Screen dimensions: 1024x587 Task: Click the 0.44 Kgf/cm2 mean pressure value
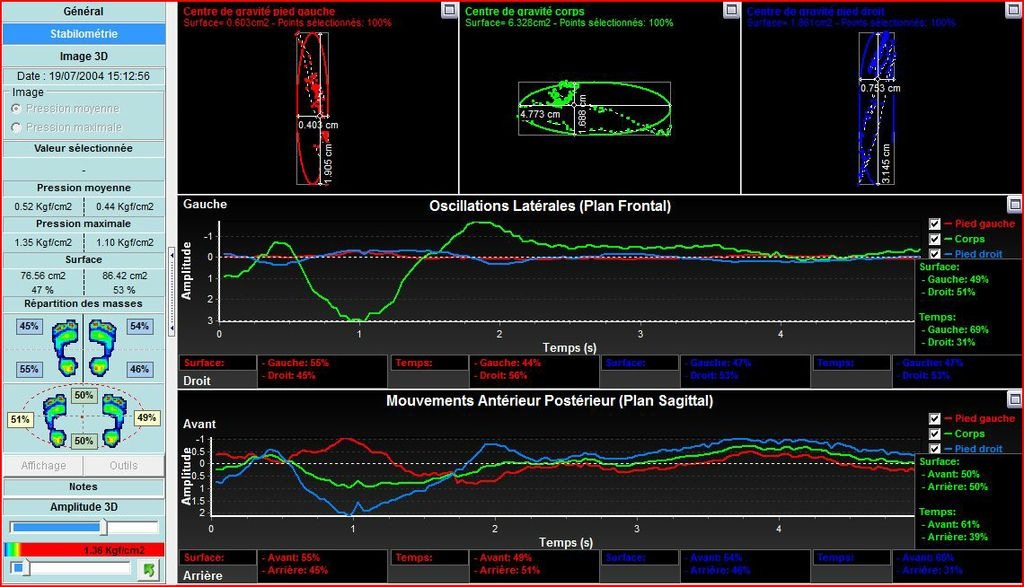coord(125,206)
